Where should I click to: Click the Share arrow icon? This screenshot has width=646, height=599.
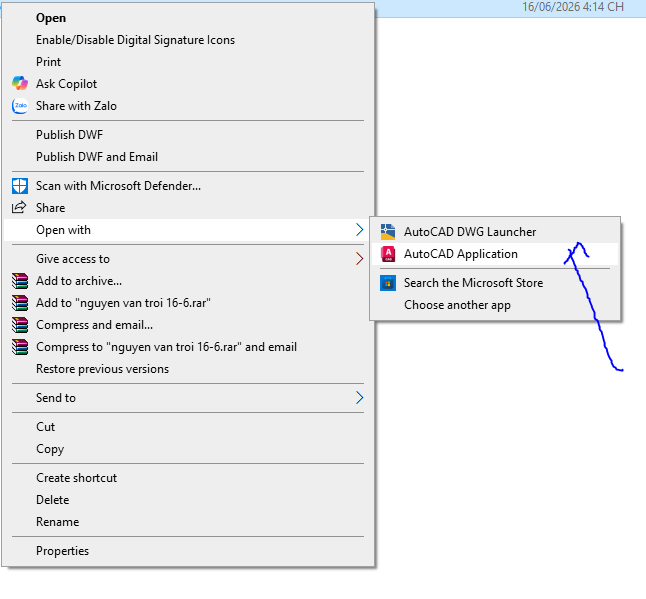pos(19,207)
